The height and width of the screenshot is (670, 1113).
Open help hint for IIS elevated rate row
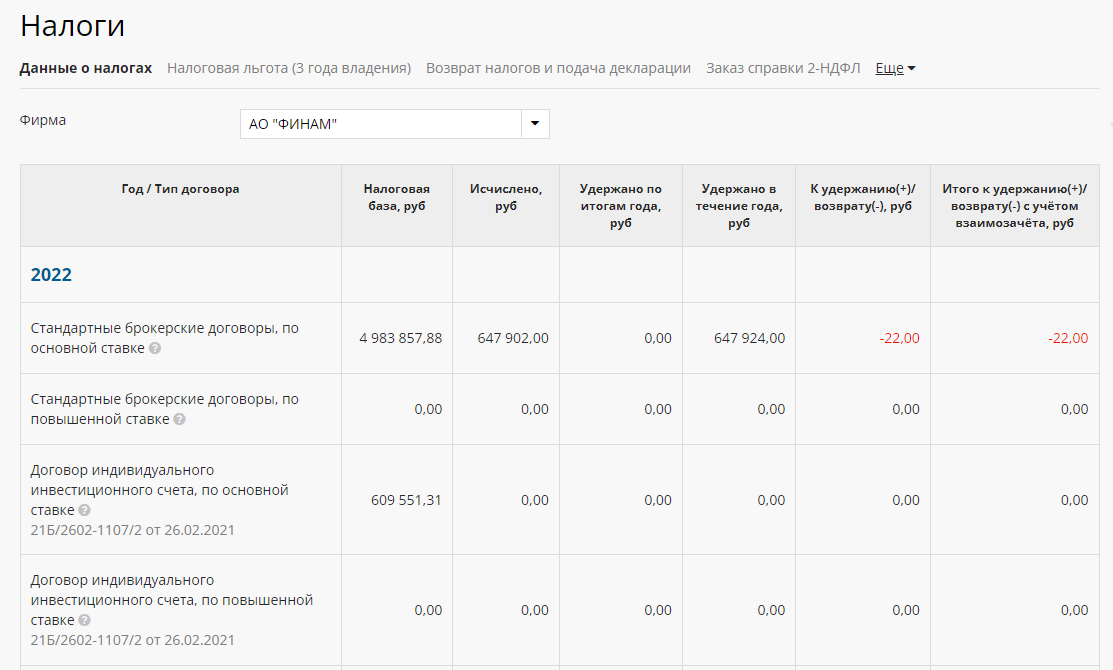pos(84,621)
